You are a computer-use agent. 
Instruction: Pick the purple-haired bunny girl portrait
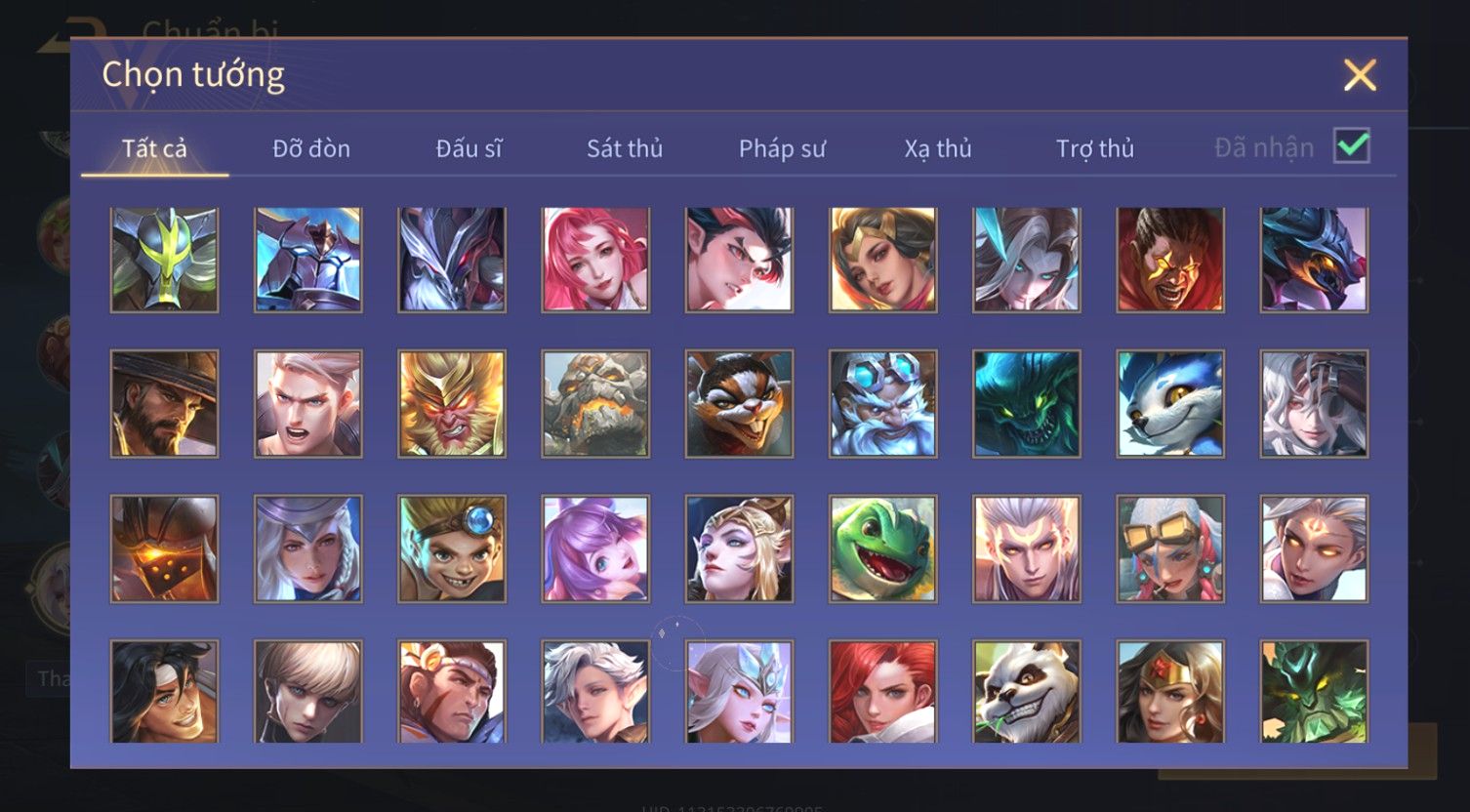(595, 548)
